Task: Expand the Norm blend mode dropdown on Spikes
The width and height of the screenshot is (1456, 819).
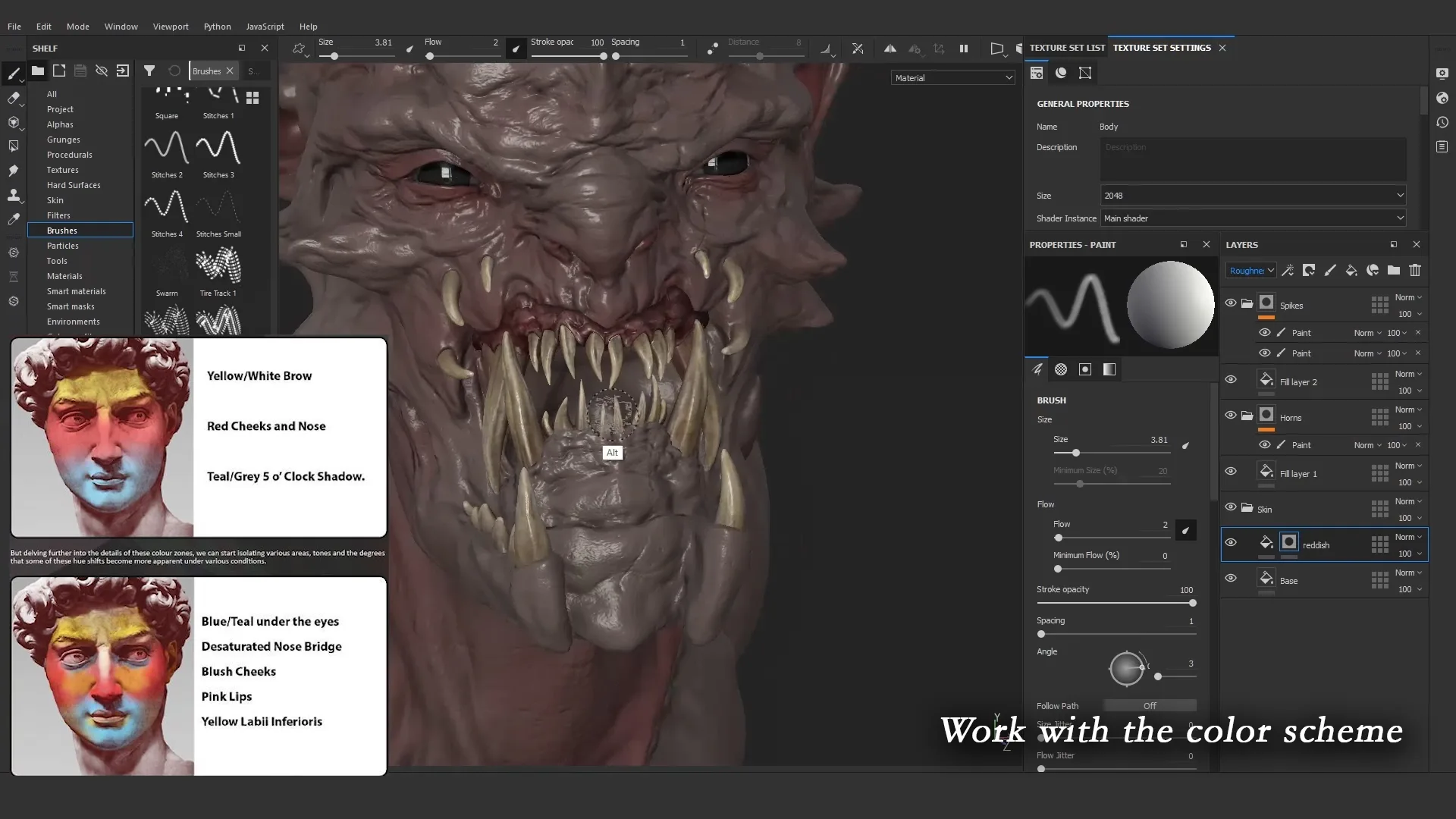Action: (1407, 297)
